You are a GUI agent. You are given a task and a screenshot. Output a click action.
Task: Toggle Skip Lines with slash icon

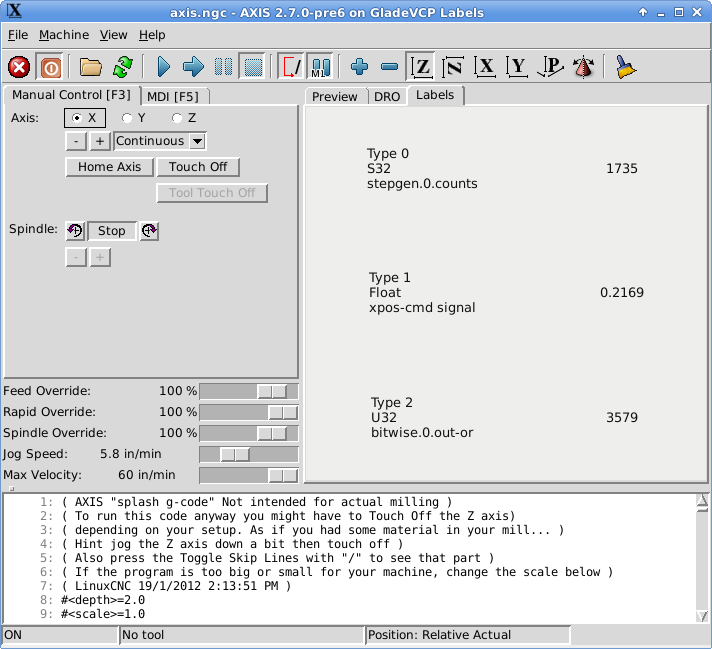(291, 67)
